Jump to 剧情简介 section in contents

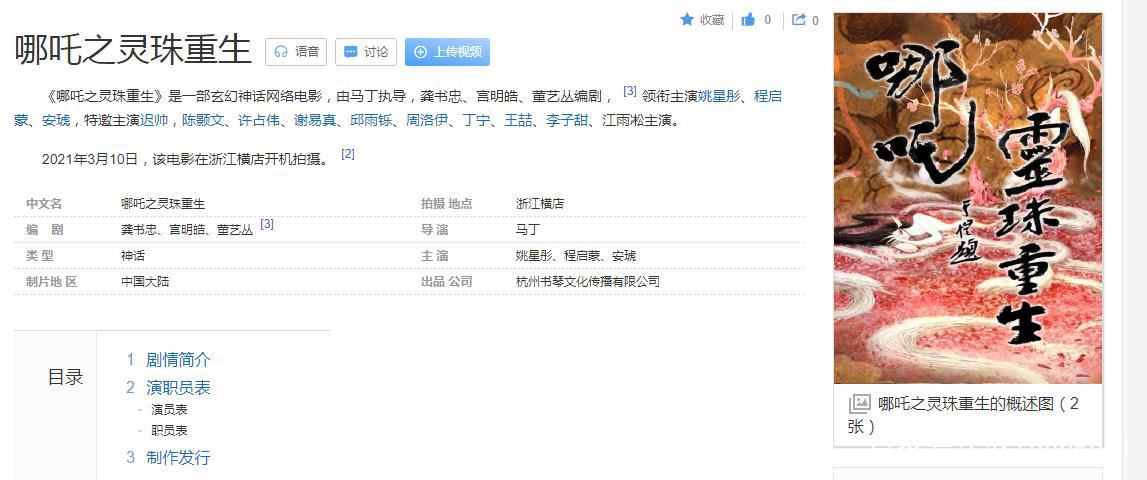pyautogui.click(x=178, y=360)
